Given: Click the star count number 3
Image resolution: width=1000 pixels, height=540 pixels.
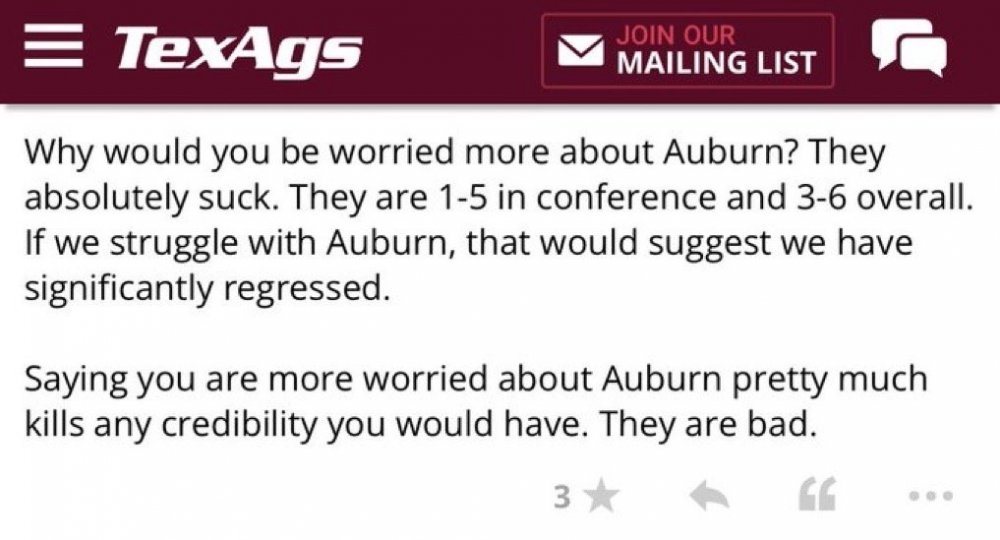Looking at the screenshot, I should tap(563, 497).
